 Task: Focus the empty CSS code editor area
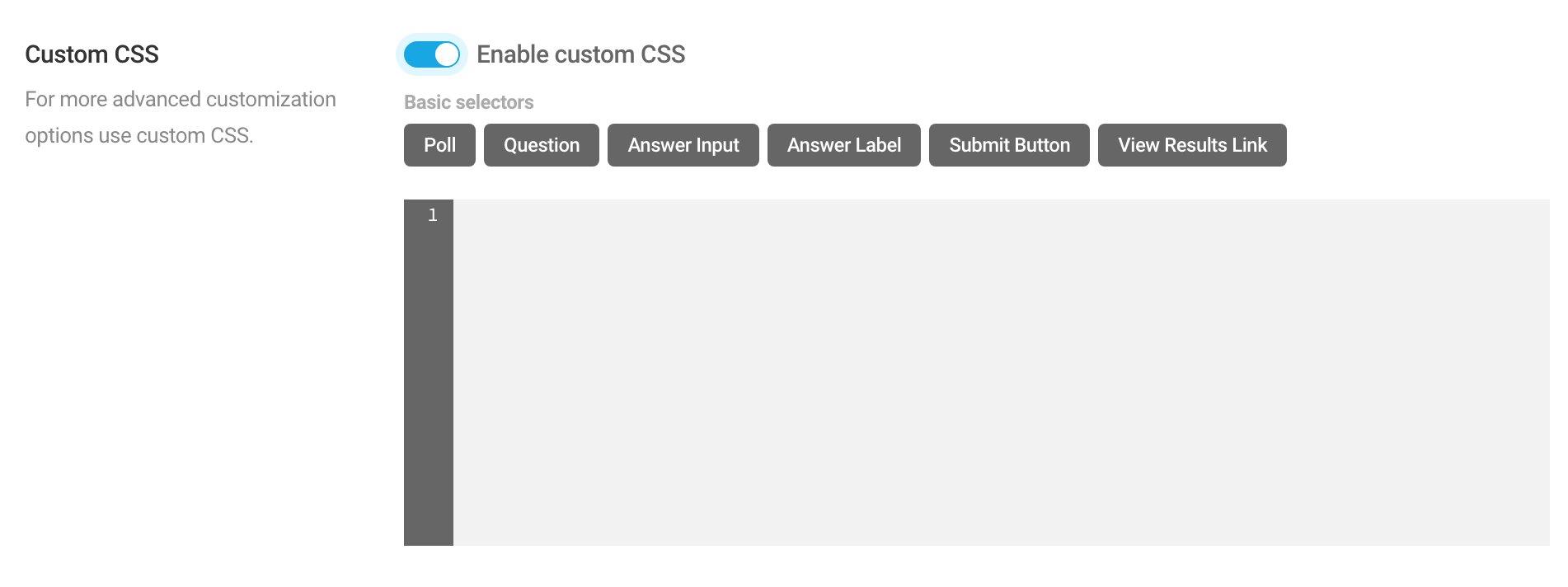1002,373
